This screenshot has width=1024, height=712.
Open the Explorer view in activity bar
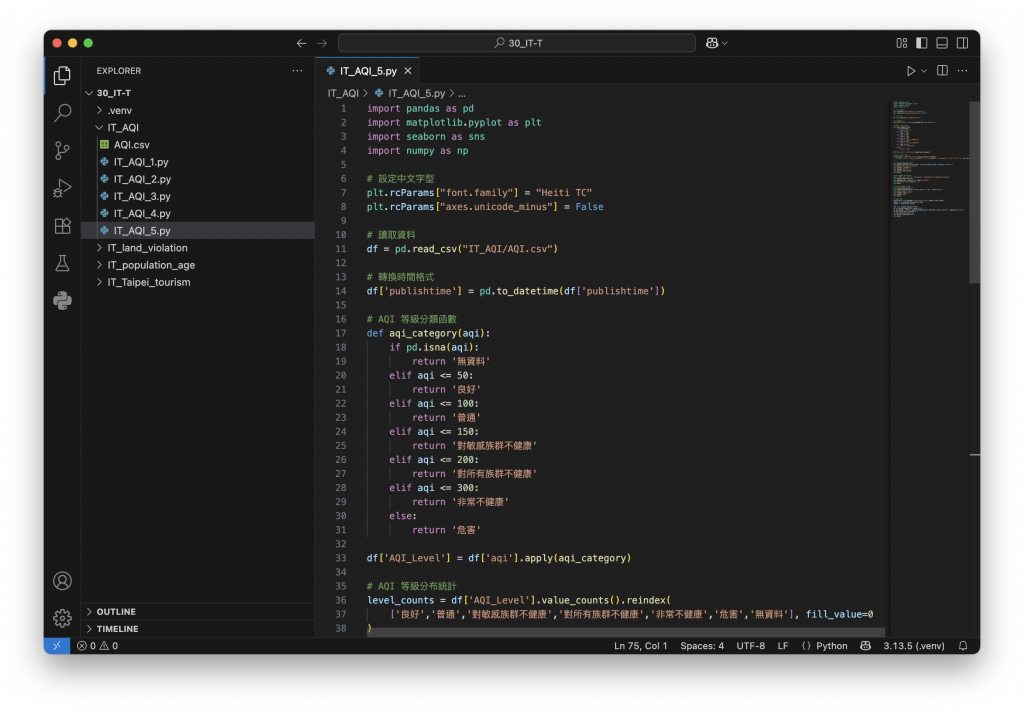point(62,76)
